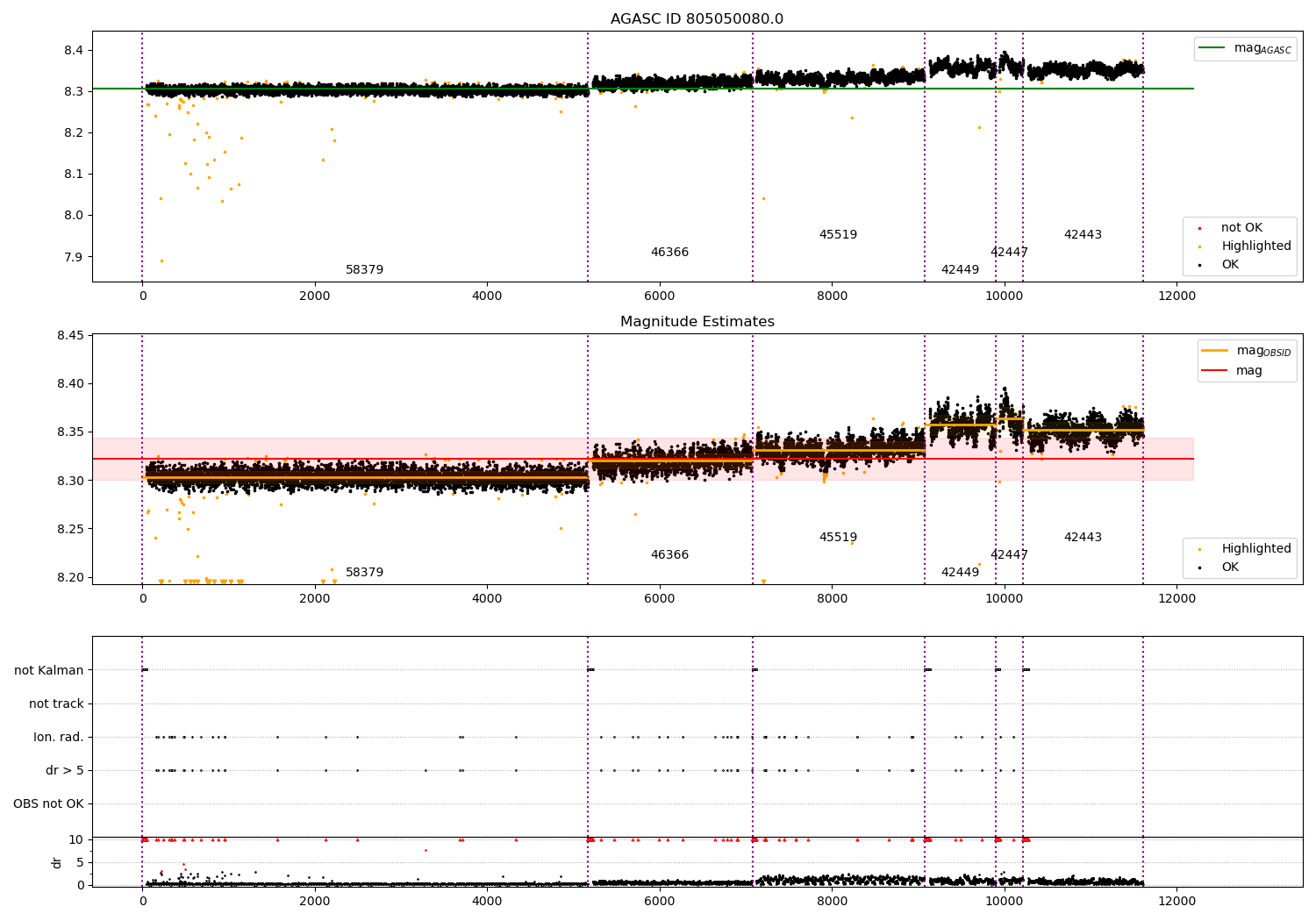Select obsid label 42449 in top plot

click(x=960, y=270)
